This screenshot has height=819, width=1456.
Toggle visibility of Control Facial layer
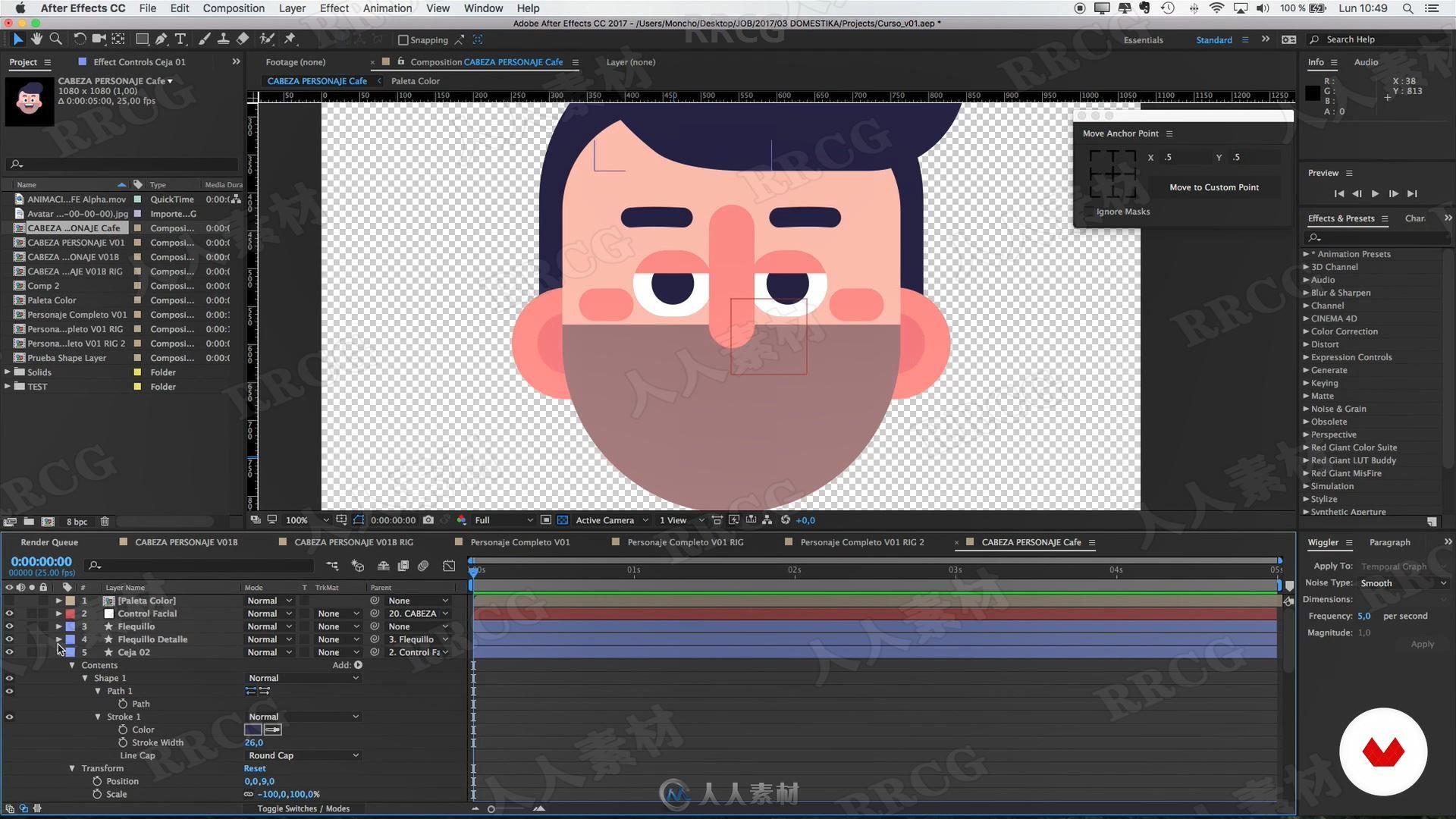tap(8, 613)
